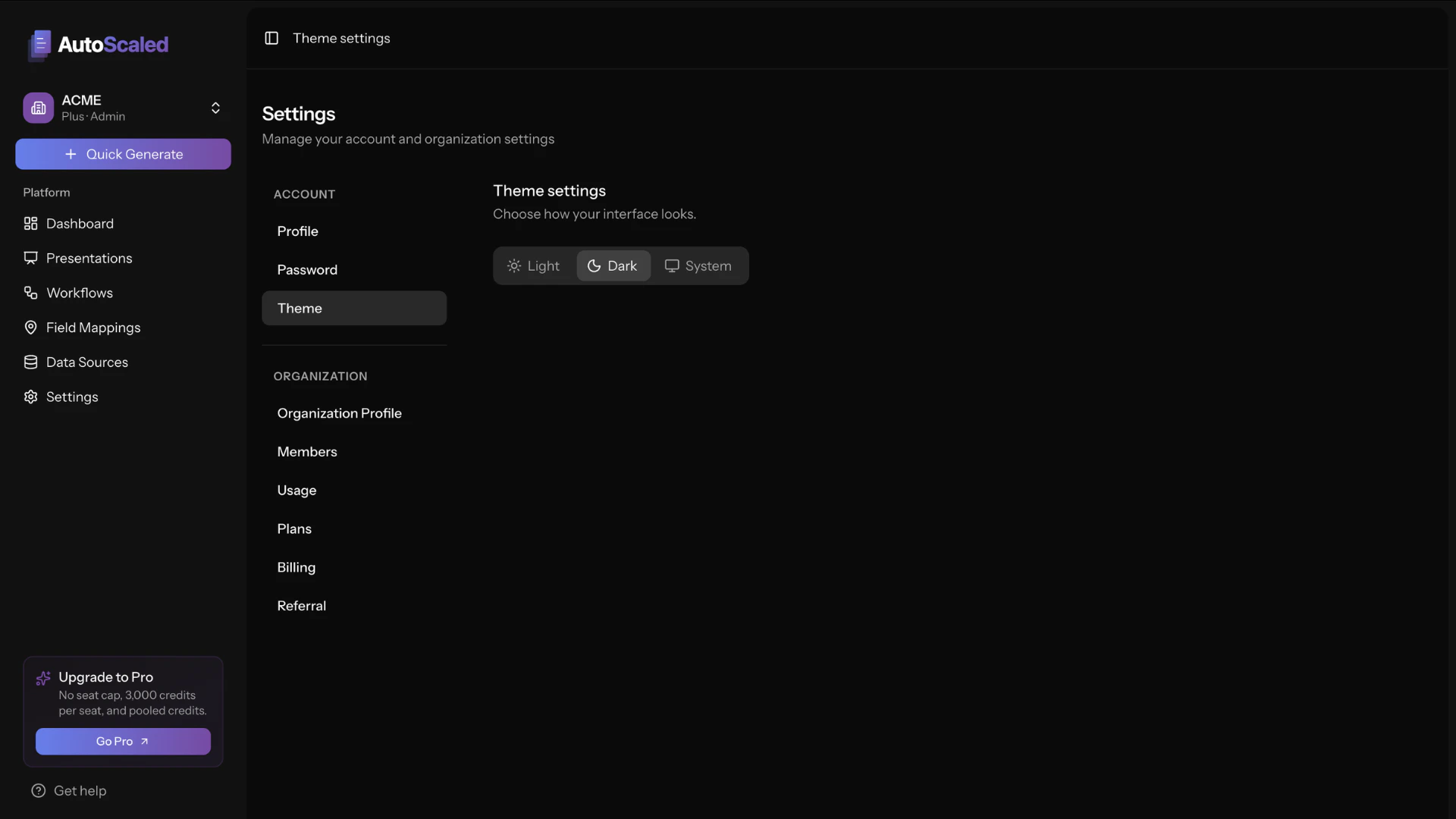Switch theme to System mode
This screenshot has width=1456, height=819.
(698, 265)
